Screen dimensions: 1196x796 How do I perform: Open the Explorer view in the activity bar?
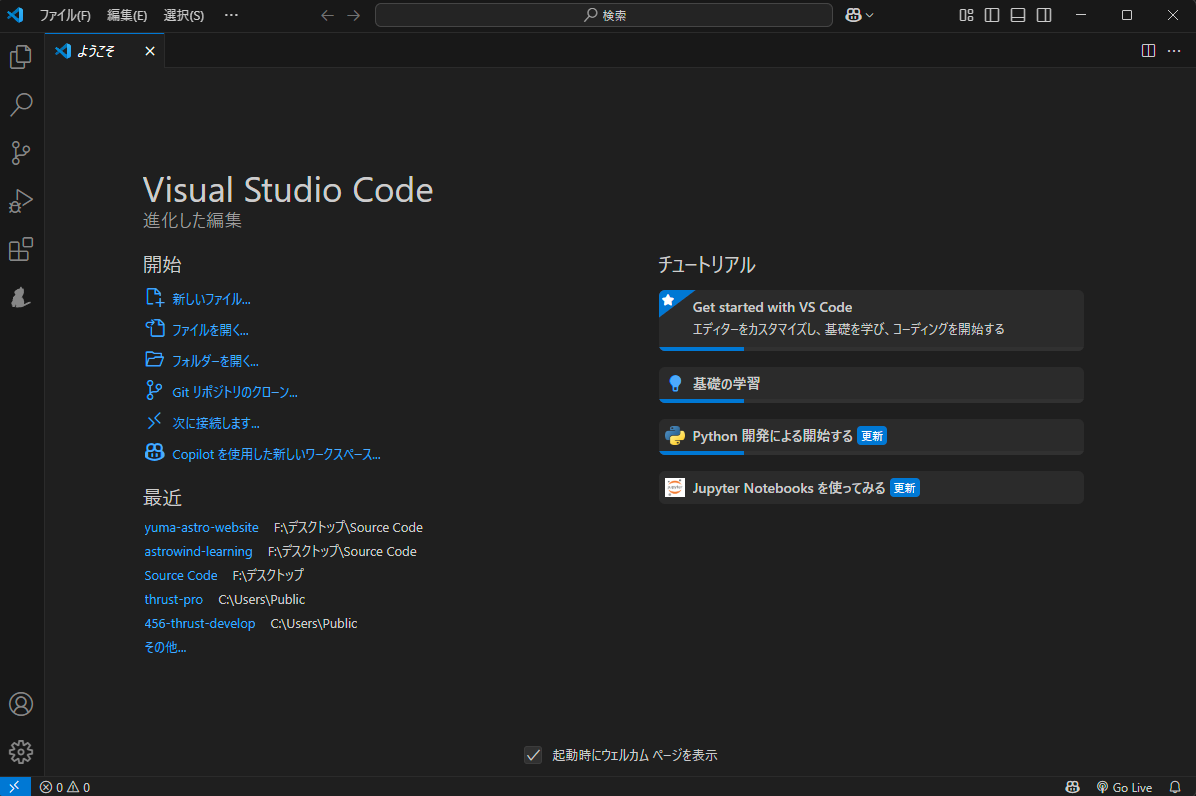[x=21, y=56]
